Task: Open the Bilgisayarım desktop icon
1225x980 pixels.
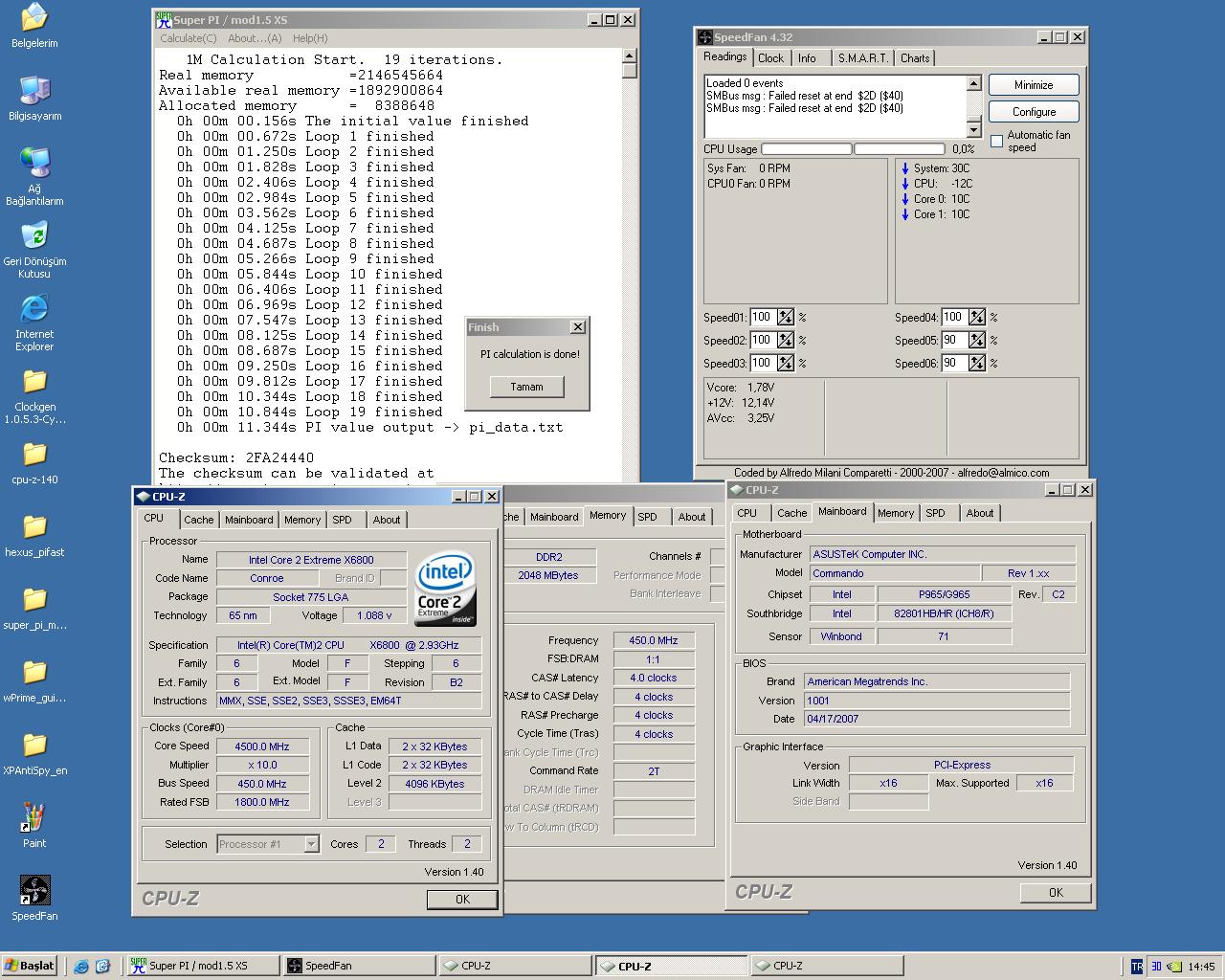Action: pos(34,98)
